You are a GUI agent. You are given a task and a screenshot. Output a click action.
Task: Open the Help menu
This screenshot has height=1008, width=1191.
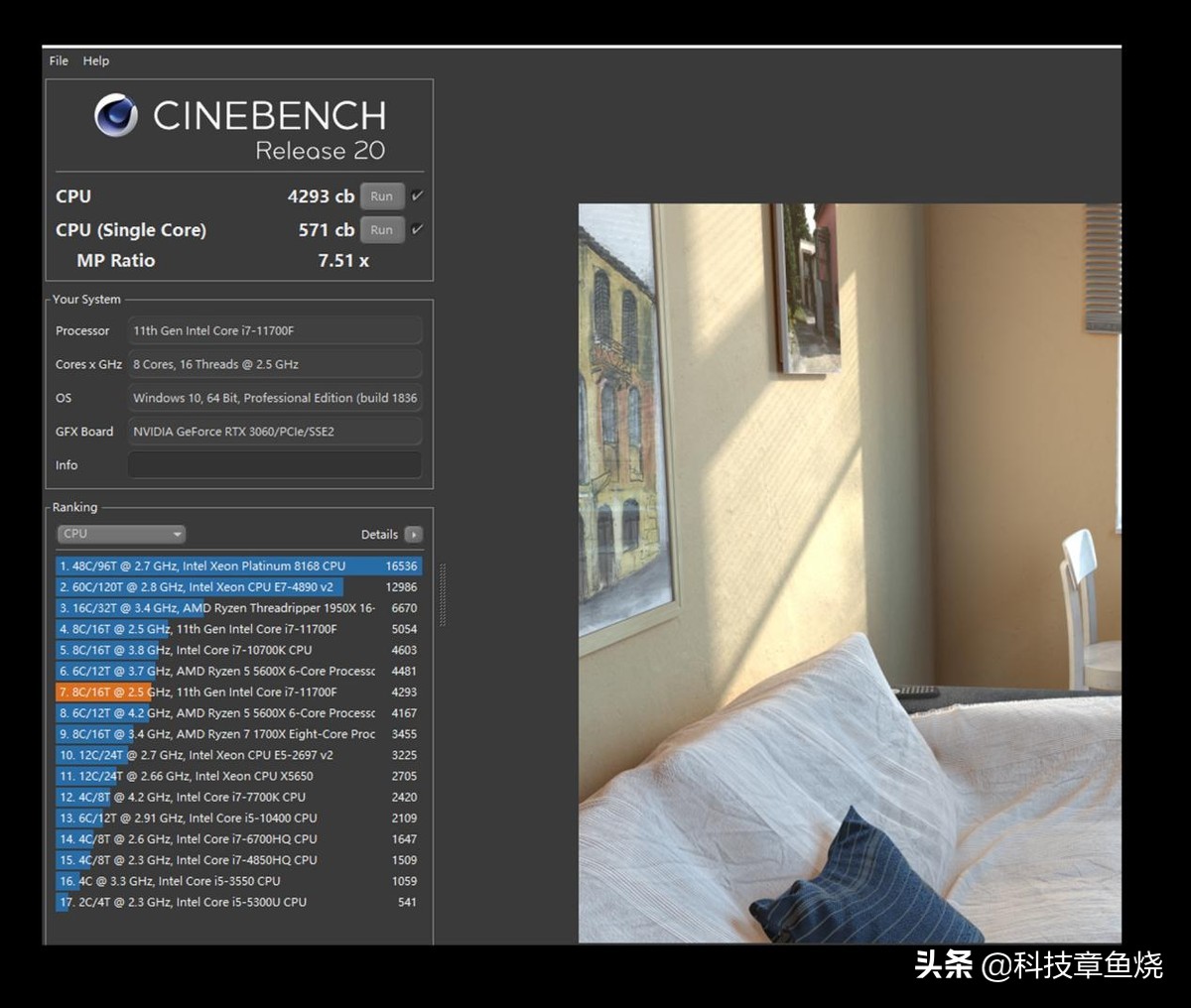[x=96, y=61]
